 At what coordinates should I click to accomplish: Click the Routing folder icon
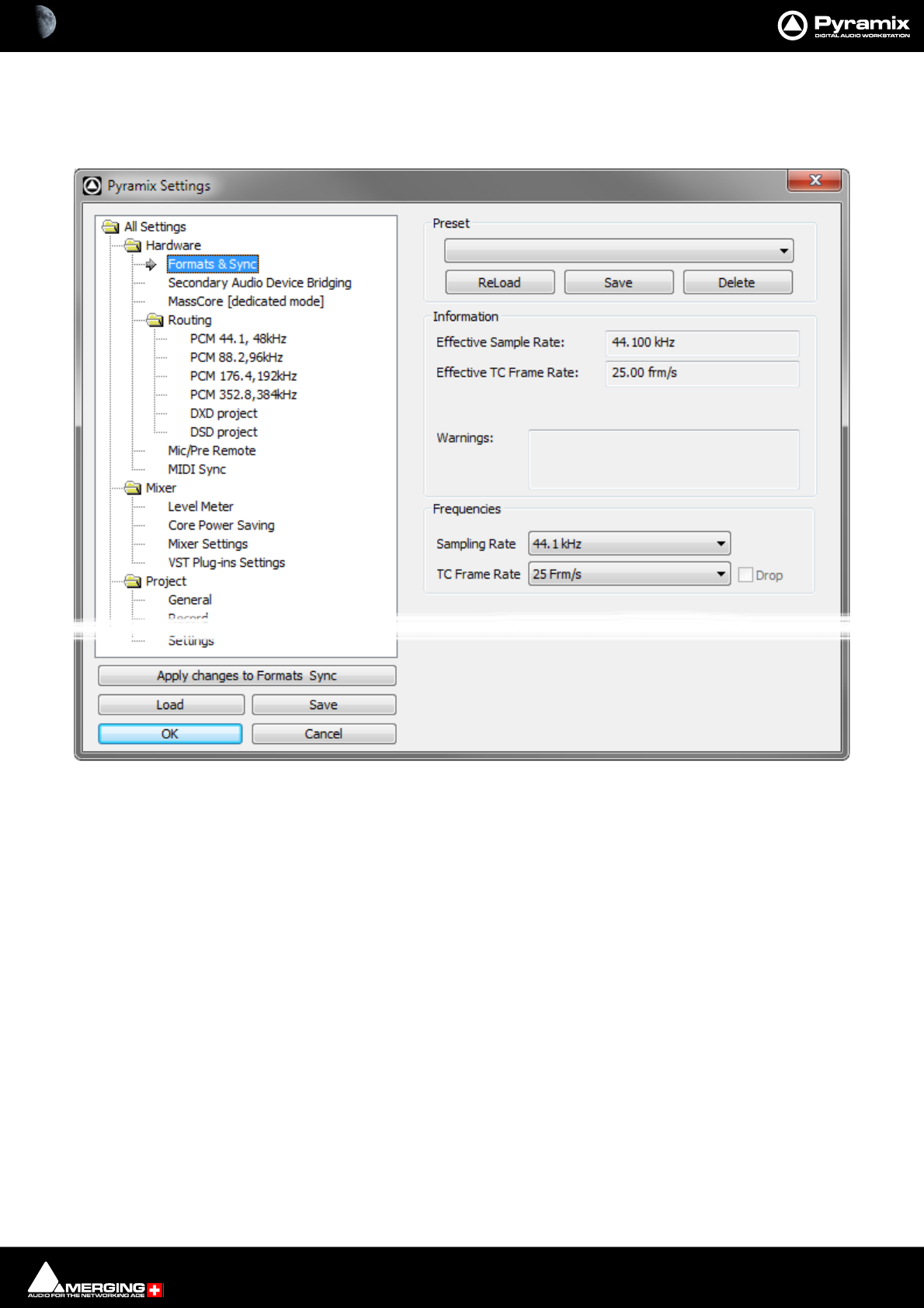(155, 320)
